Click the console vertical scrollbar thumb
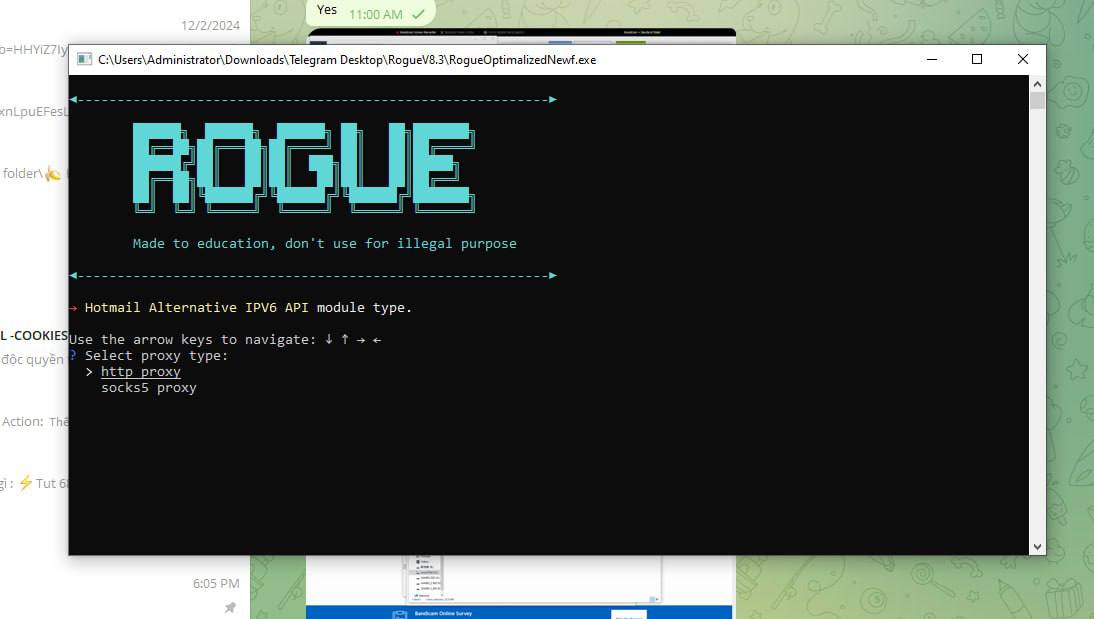Image resolution: width=1094 pixels, height=619 pixels. (1037, 101)
